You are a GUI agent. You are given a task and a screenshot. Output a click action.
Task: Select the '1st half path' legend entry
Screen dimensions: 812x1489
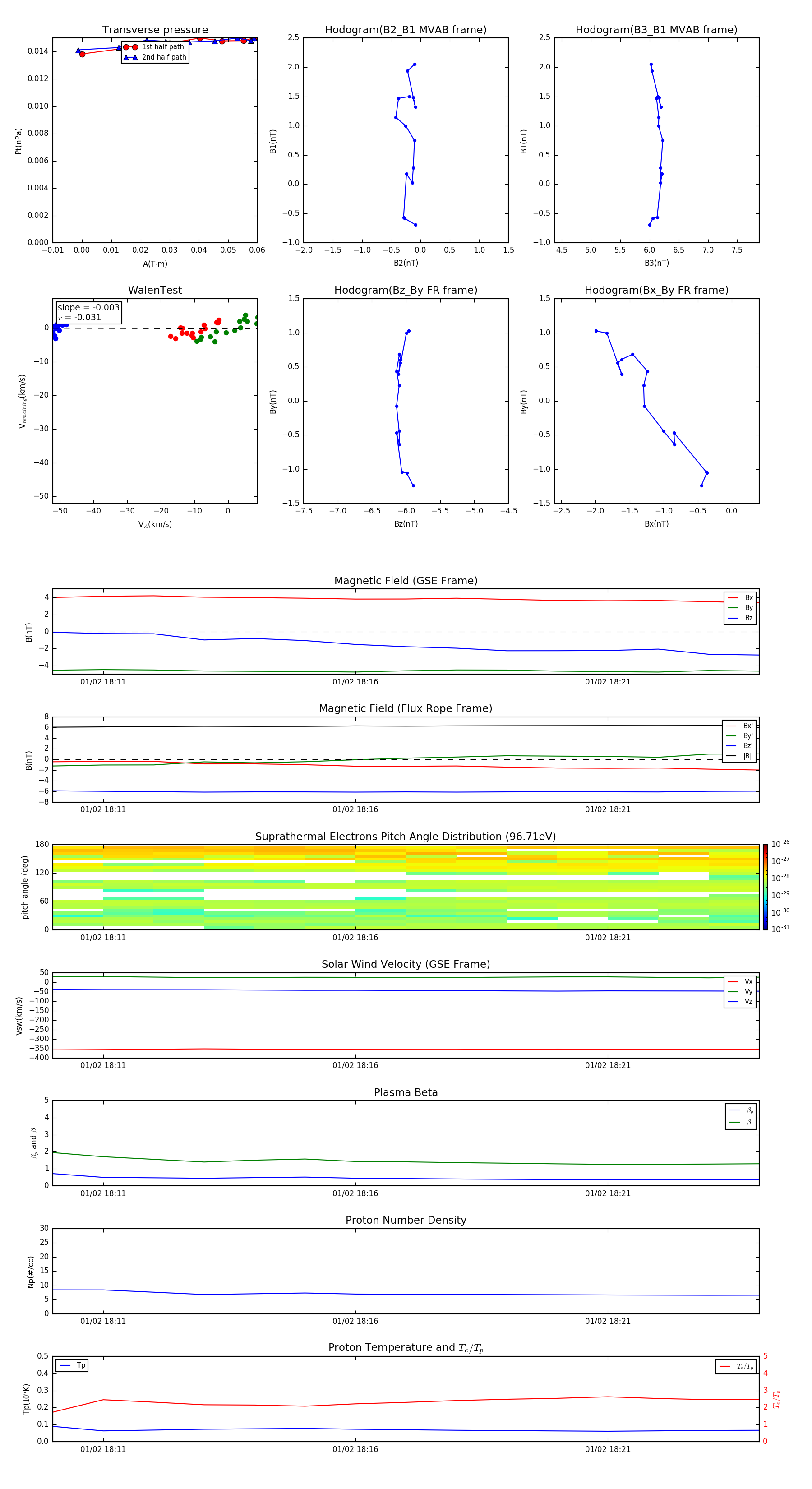[154, 47]
